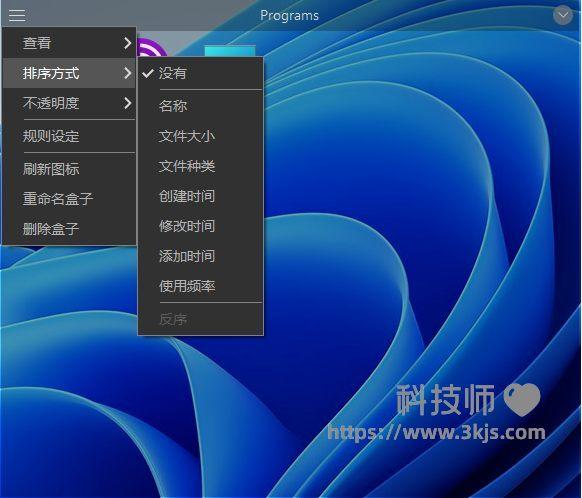The height and width of the screenshot is (498, 582).
Task: Open the 查看 submenu
Action: [69, 43]
